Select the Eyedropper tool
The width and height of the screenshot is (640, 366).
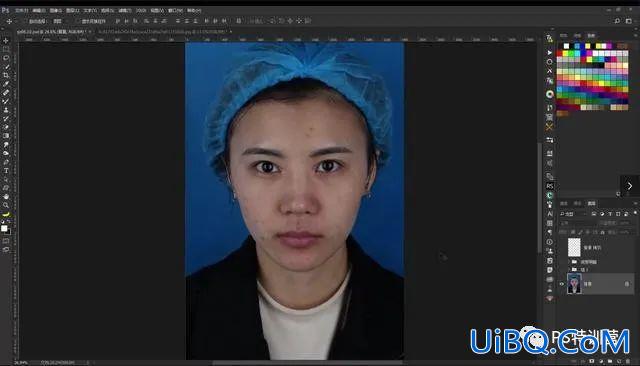pos(6,84)
